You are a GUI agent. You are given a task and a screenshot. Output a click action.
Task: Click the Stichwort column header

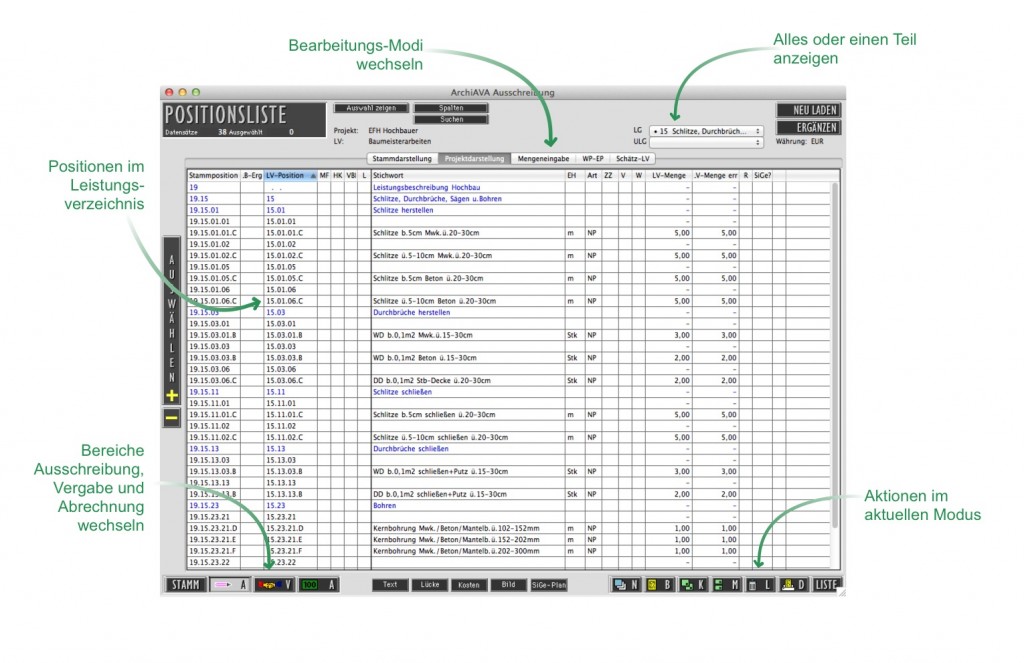[x=468, y=176]
